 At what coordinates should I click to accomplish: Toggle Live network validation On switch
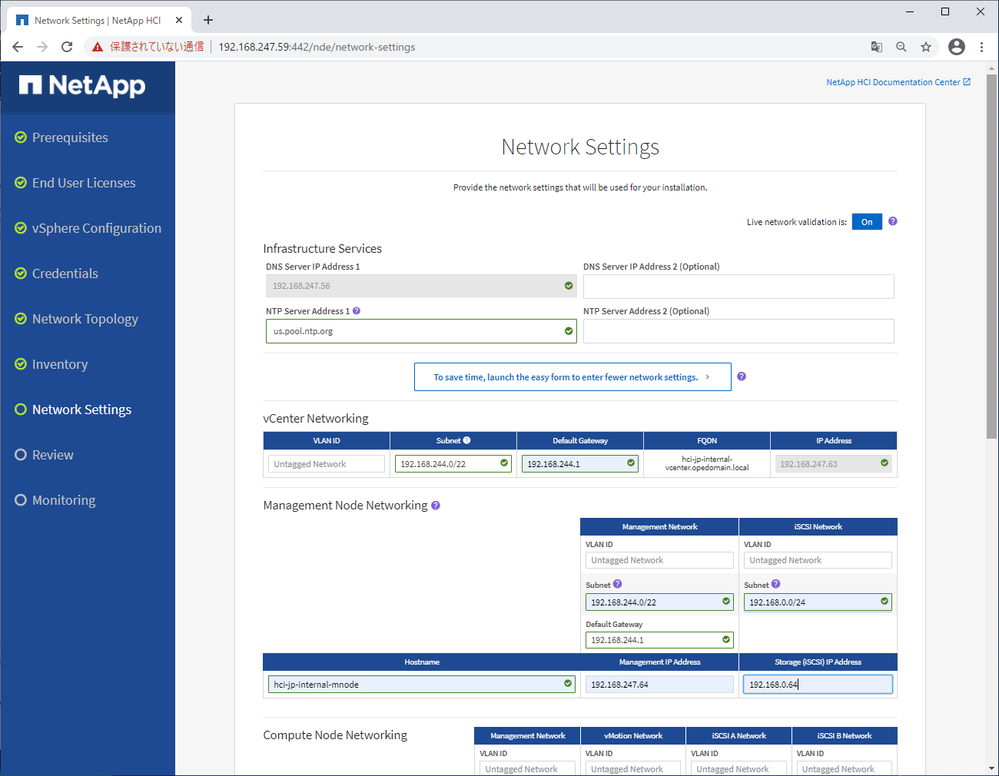pyautogui.click(x=867, y=222)
